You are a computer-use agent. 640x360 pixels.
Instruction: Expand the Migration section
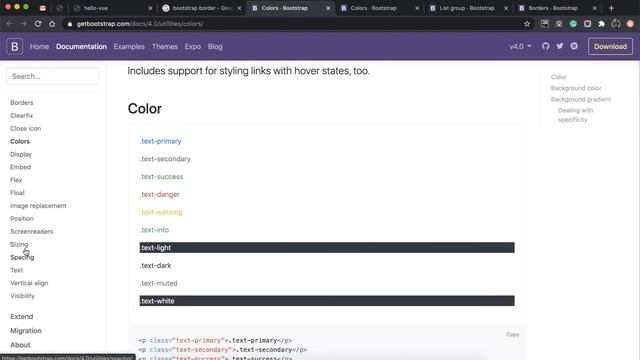click(26, 331)
